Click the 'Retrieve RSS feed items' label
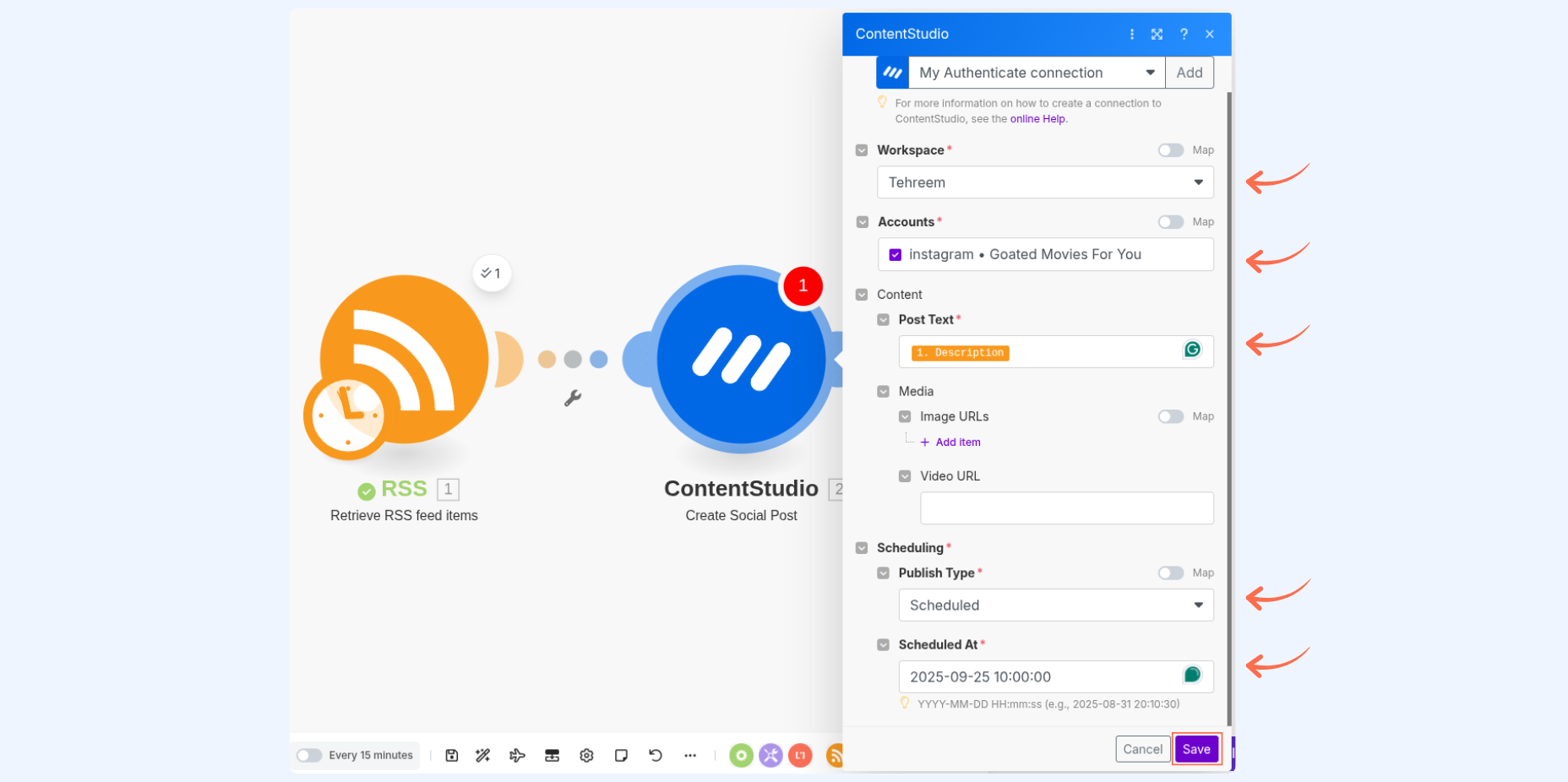Viewport: 1568px width, 782px height. click(x=404, y=515)
